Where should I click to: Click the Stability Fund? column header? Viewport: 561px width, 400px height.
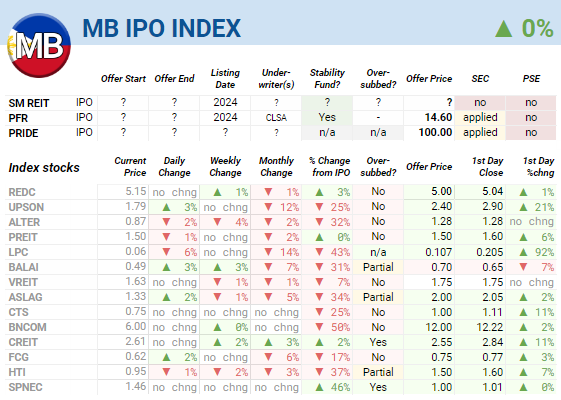coord(327,79)
